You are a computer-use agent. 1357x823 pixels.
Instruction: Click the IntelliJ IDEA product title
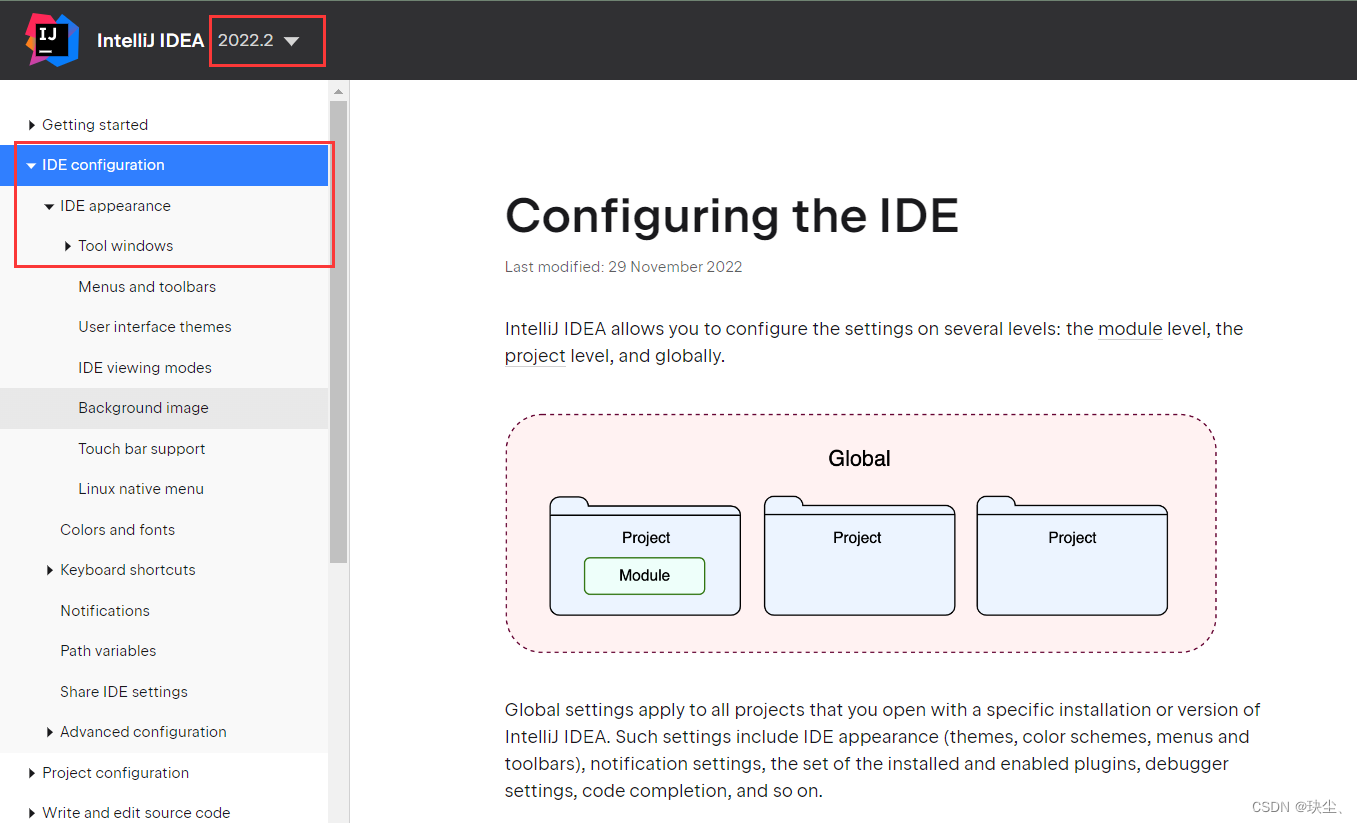click(150, 41)
